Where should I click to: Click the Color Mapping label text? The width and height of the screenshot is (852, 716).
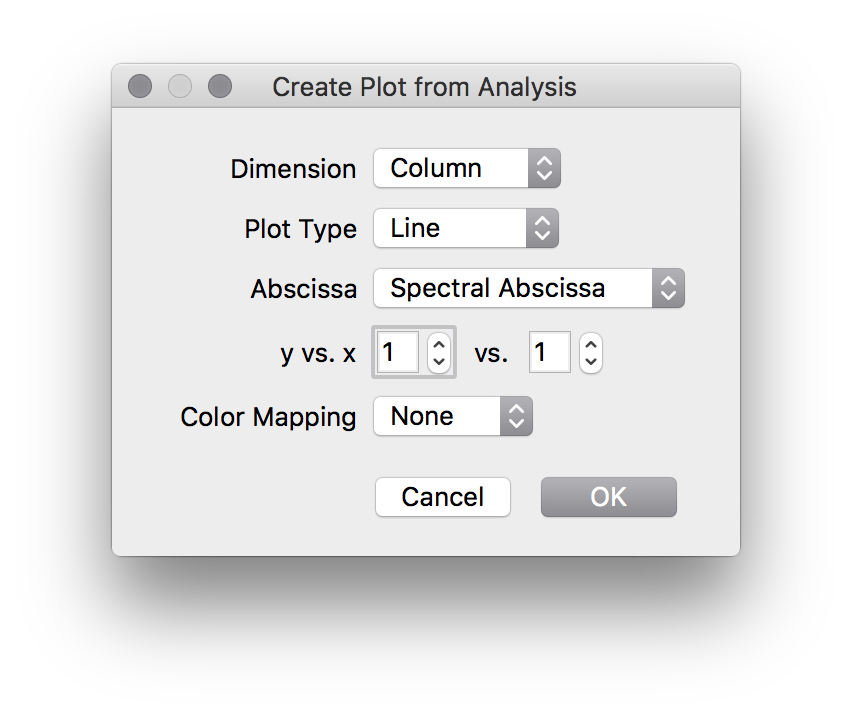268,417
